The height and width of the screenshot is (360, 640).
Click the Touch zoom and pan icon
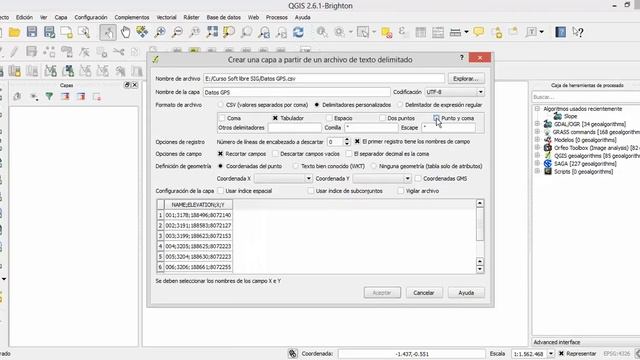(x=108, y=32)
